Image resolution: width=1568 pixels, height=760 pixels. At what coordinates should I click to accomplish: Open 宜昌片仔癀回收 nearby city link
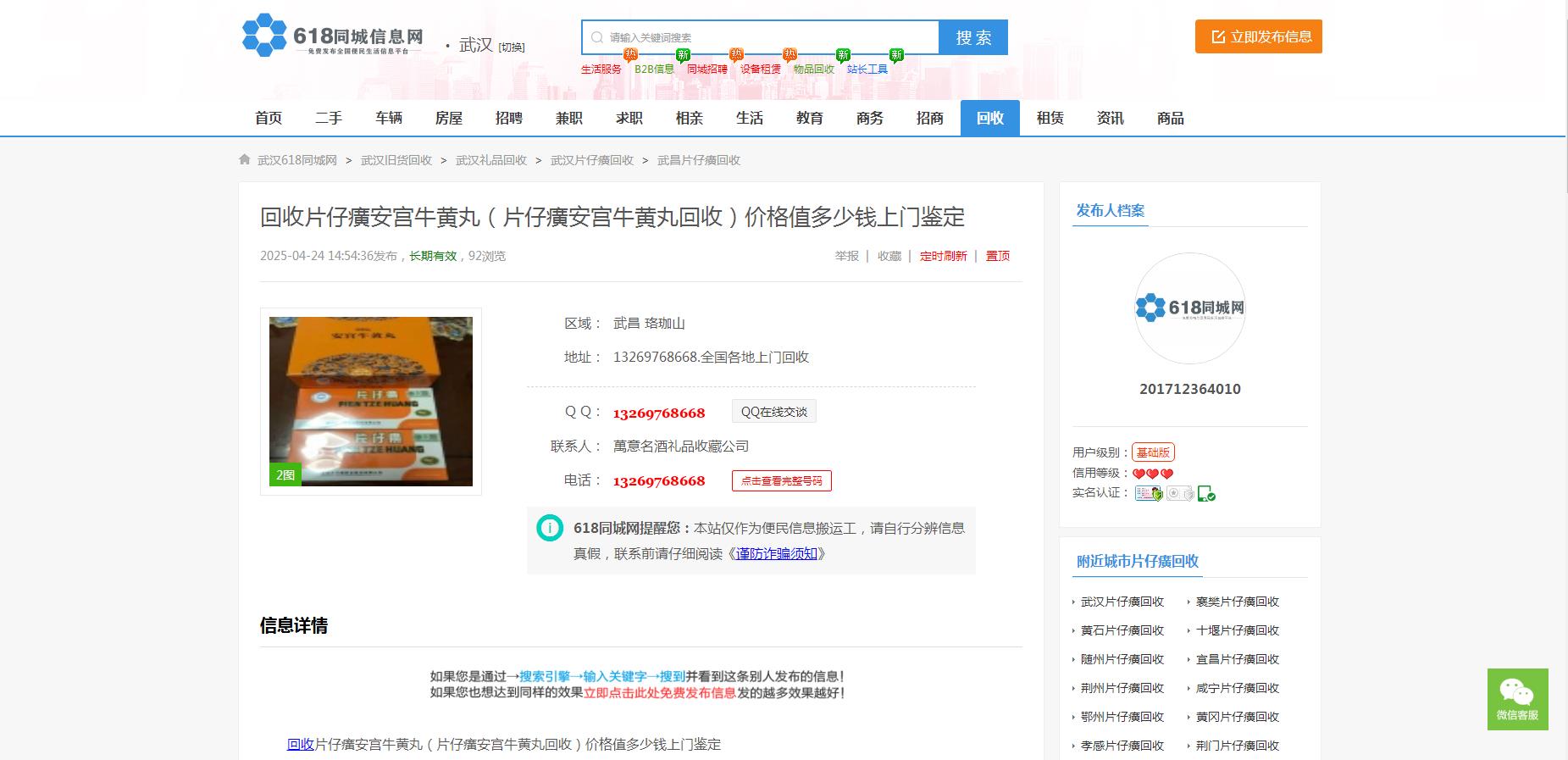[x=1238, y=659]
